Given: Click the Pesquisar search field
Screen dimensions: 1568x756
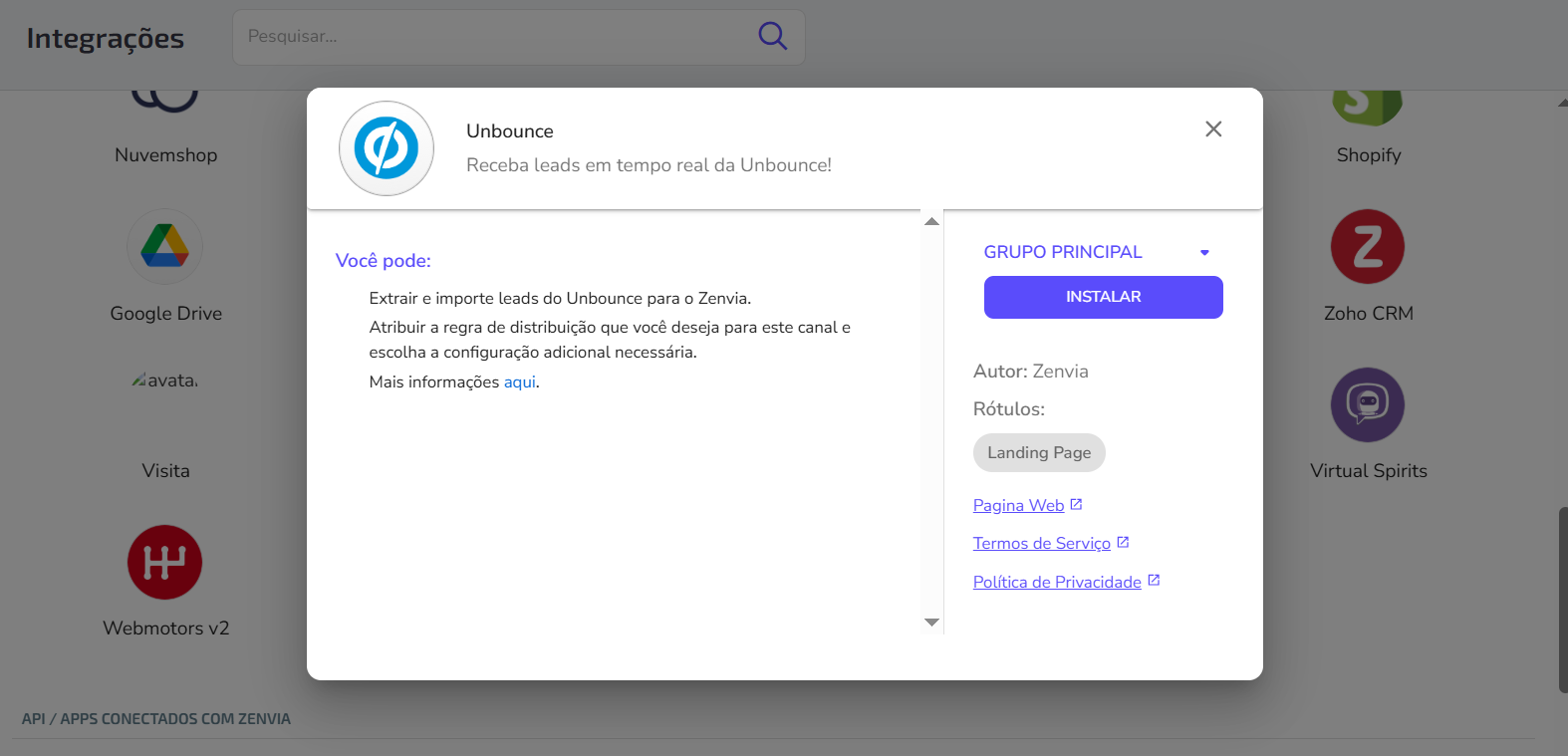Looking at the screenshot, I should click(518, 37).
